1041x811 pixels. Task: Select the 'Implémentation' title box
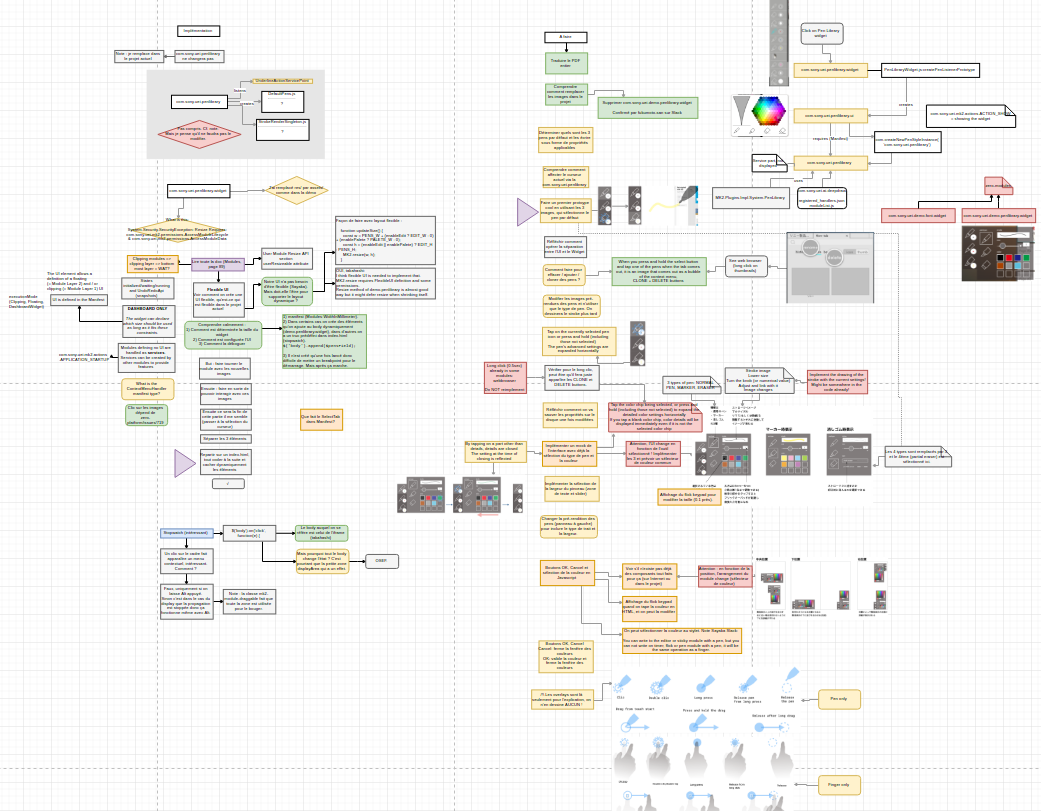[x=200, y=31]
